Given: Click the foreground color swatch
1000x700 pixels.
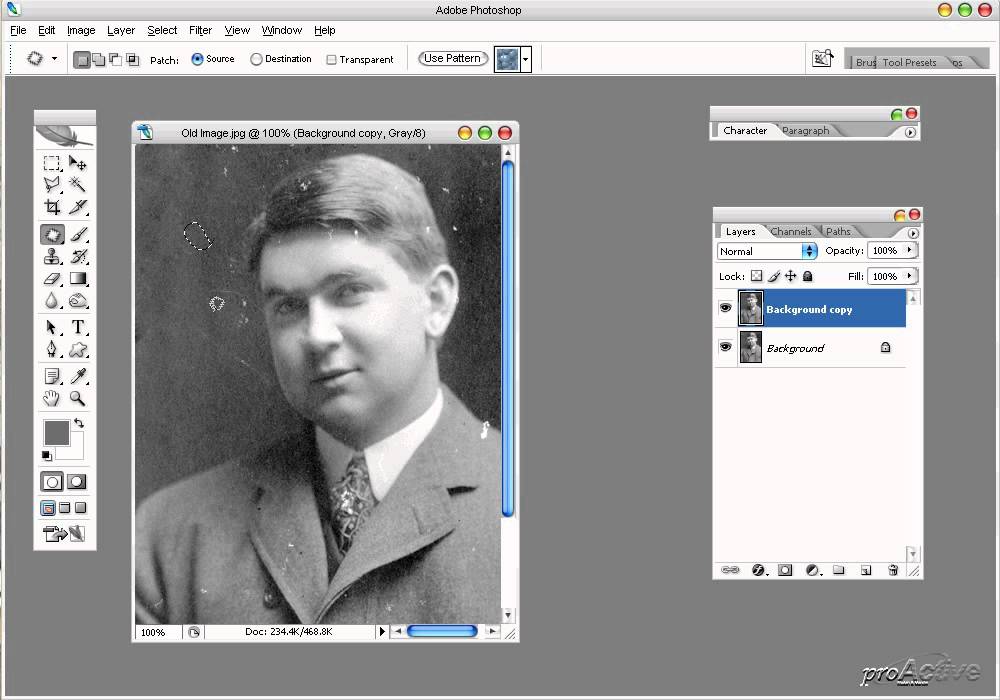Looking at the screenshot, I should pyautogui.click(x=56, y=433).
